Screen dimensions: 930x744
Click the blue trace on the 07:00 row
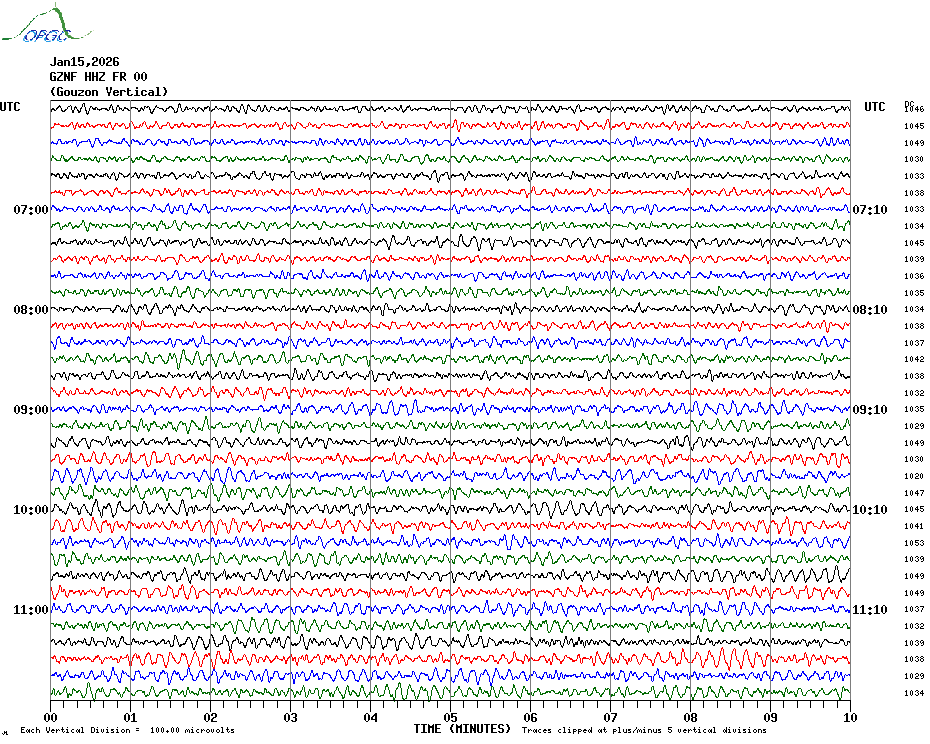tap(451, 209)
